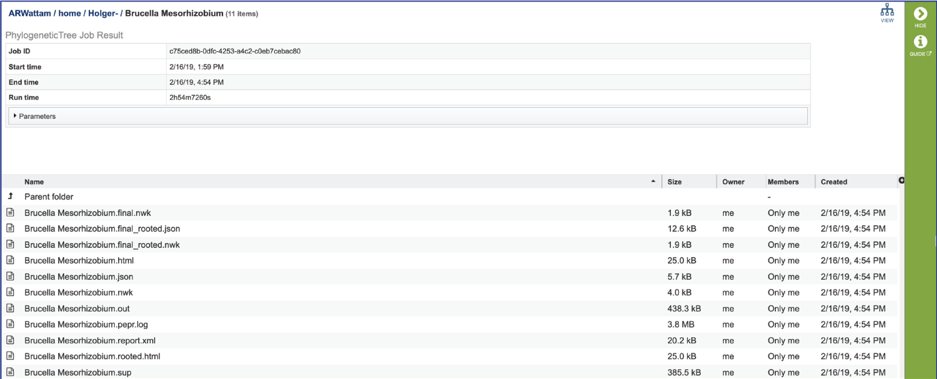Click the Parent folder up-arrow icon
Image resolution: width=937 pixels, height=379 pixels.
(10, 196)
